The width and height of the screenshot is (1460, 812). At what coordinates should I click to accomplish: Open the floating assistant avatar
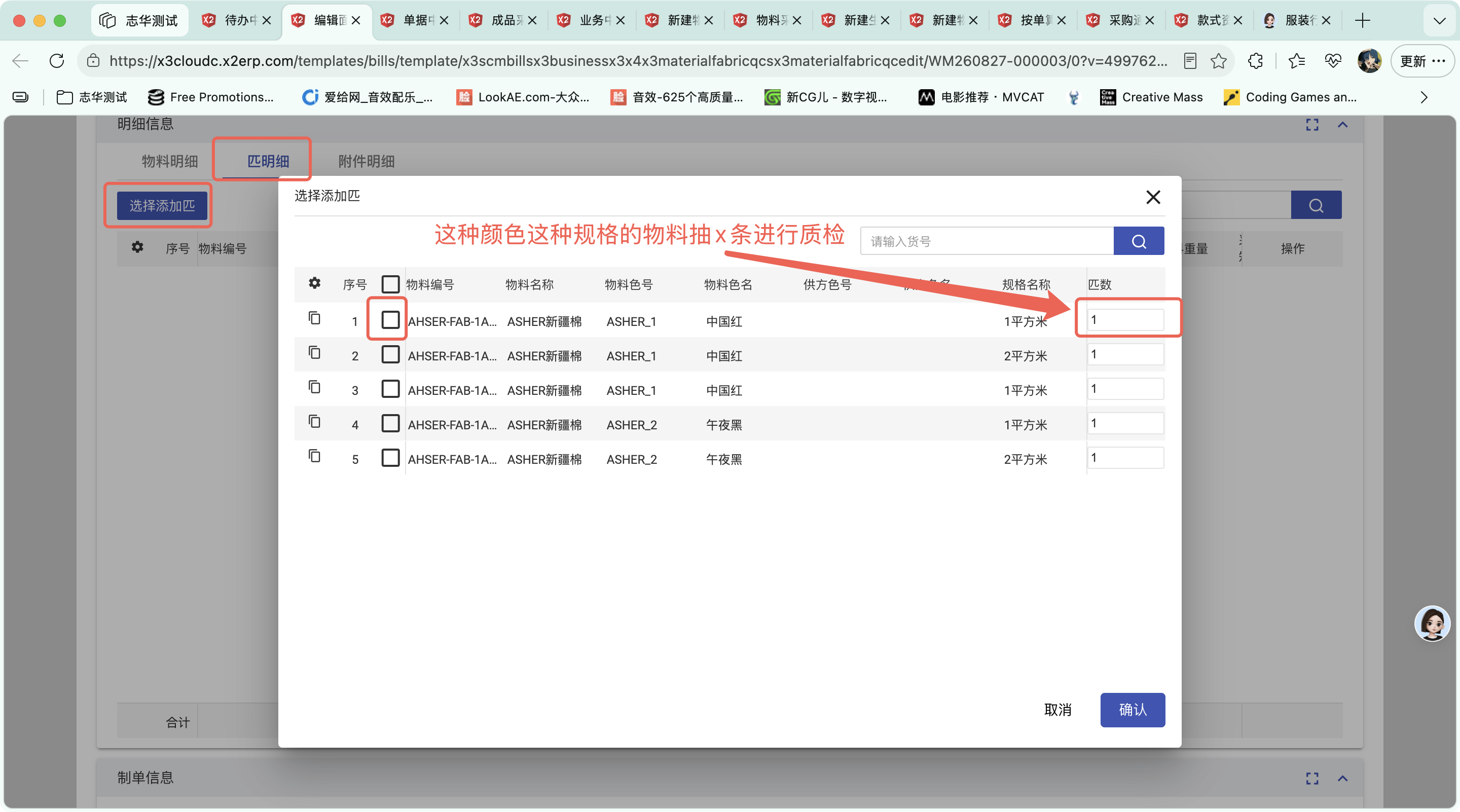click(x=1432, y=623)
